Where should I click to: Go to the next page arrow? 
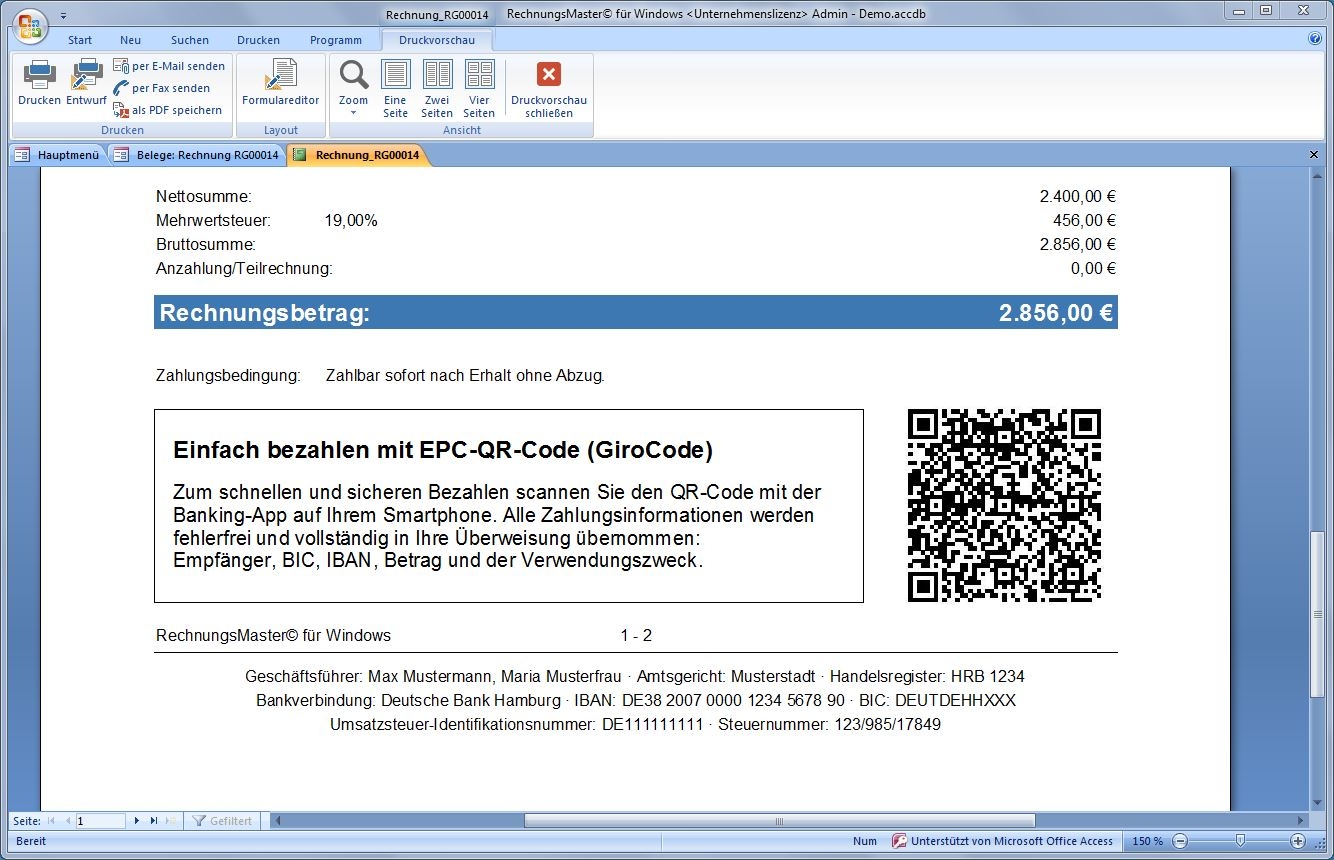click(137, 821)
